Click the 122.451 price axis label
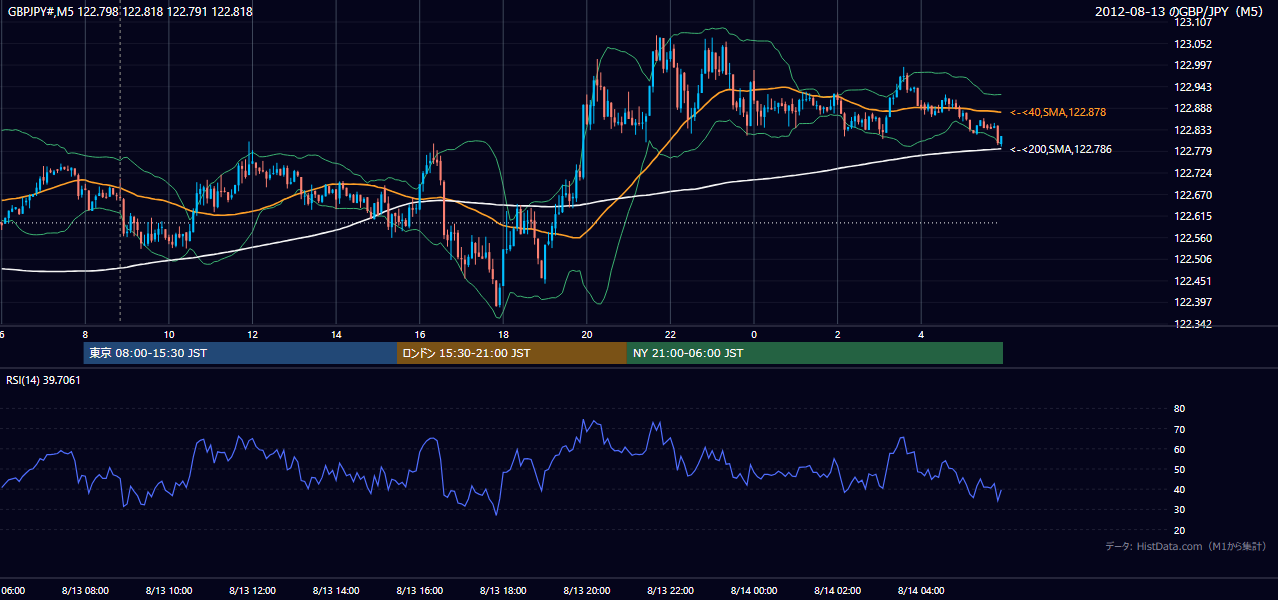 point(1192,281)
